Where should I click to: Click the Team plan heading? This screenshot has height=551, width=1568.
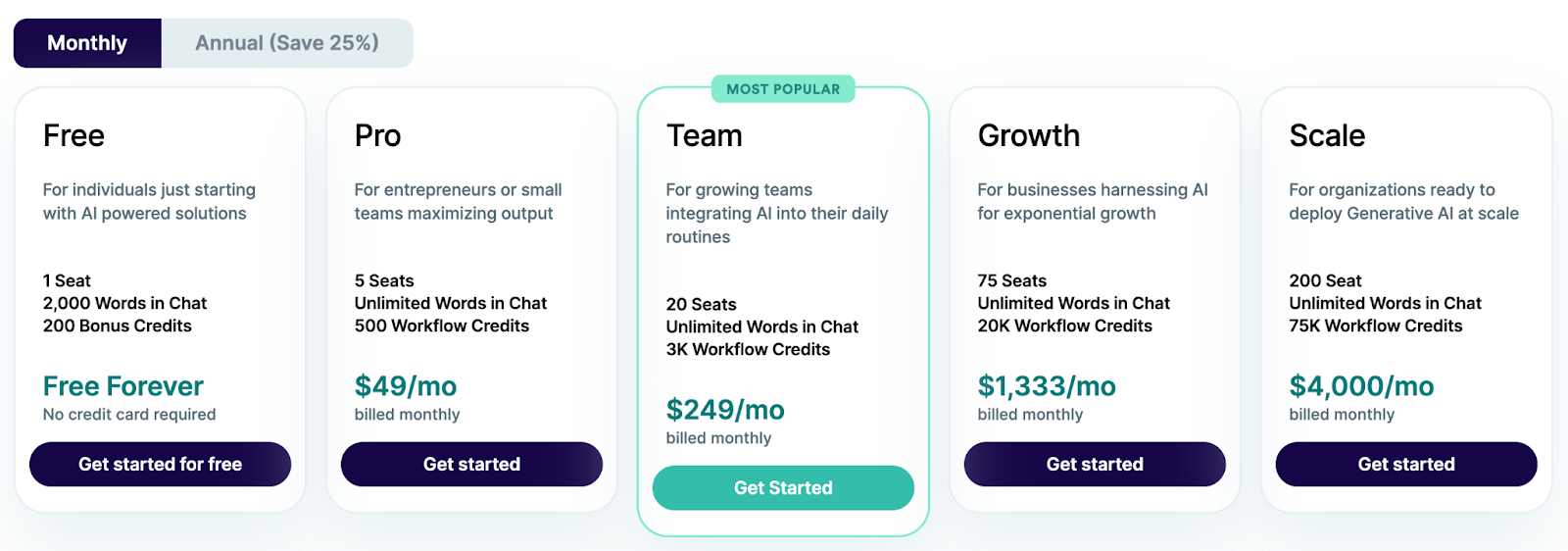coord(705,135)
